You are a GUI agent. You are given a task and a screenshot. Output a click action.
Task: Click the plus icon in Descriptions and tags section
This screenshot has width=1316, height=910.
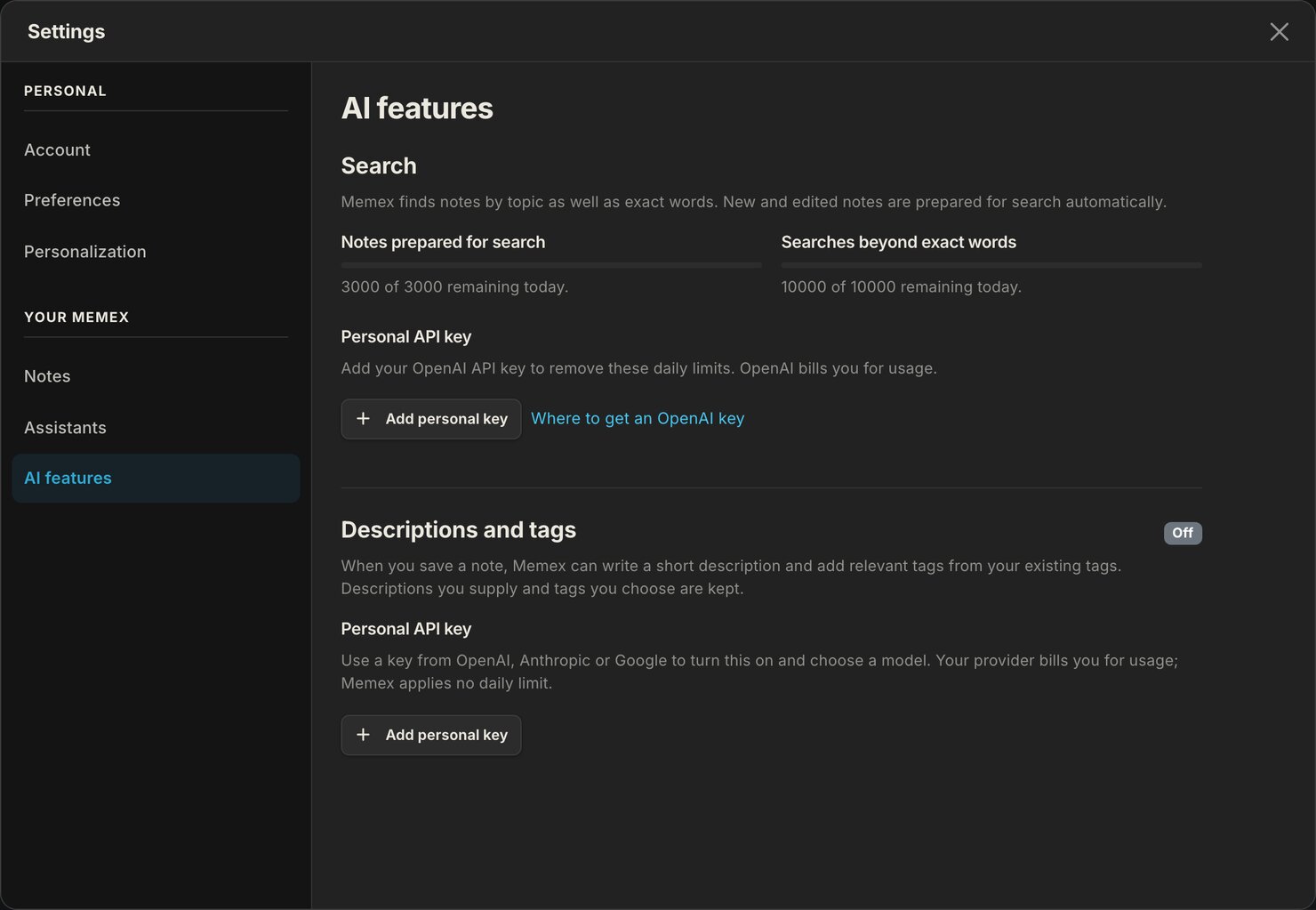click(x=363, y=735)
